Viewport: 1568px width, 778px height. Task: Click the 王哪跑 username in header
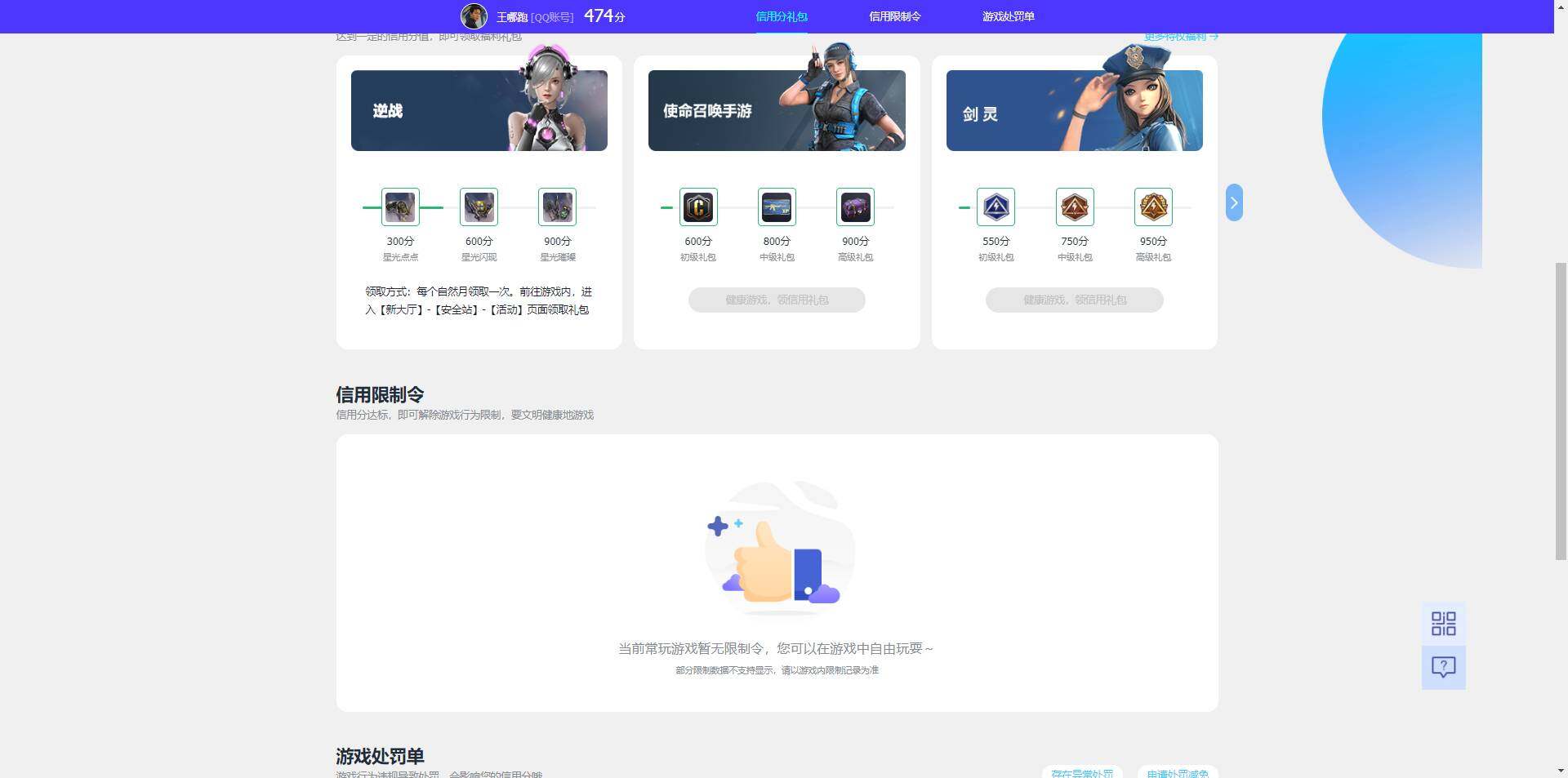coord(512,17)
